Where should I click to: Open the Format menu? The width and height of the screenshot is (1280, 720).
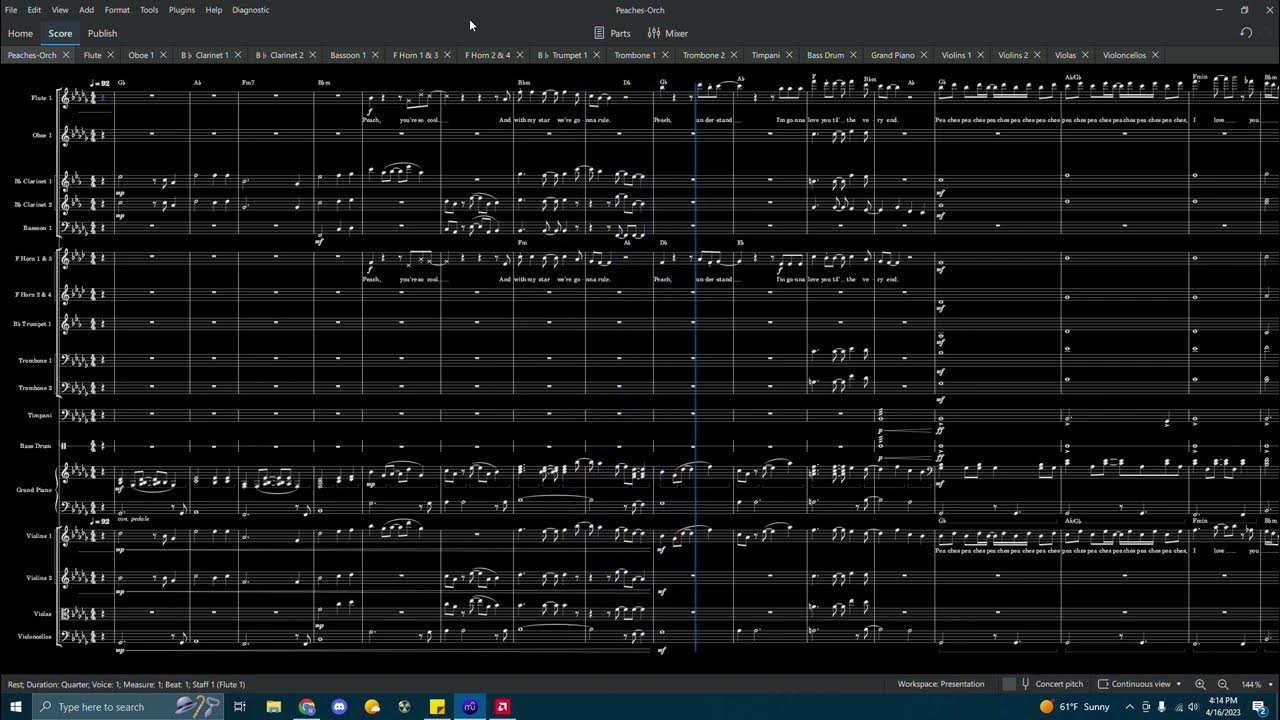tap(117, 10)
